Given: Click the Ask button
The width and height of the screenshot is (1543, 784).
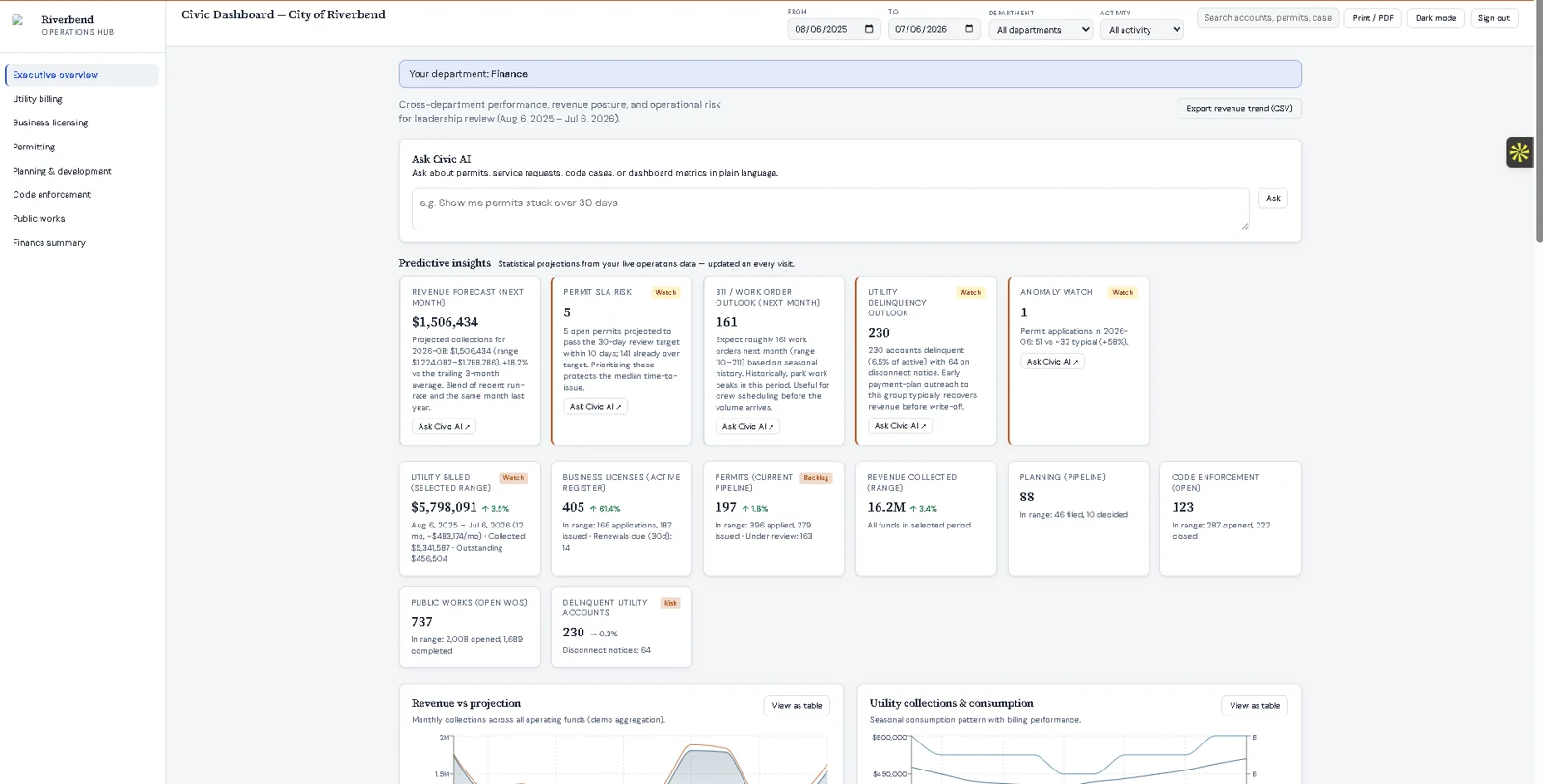Looking at the screenshot, I should point(1273,199).
